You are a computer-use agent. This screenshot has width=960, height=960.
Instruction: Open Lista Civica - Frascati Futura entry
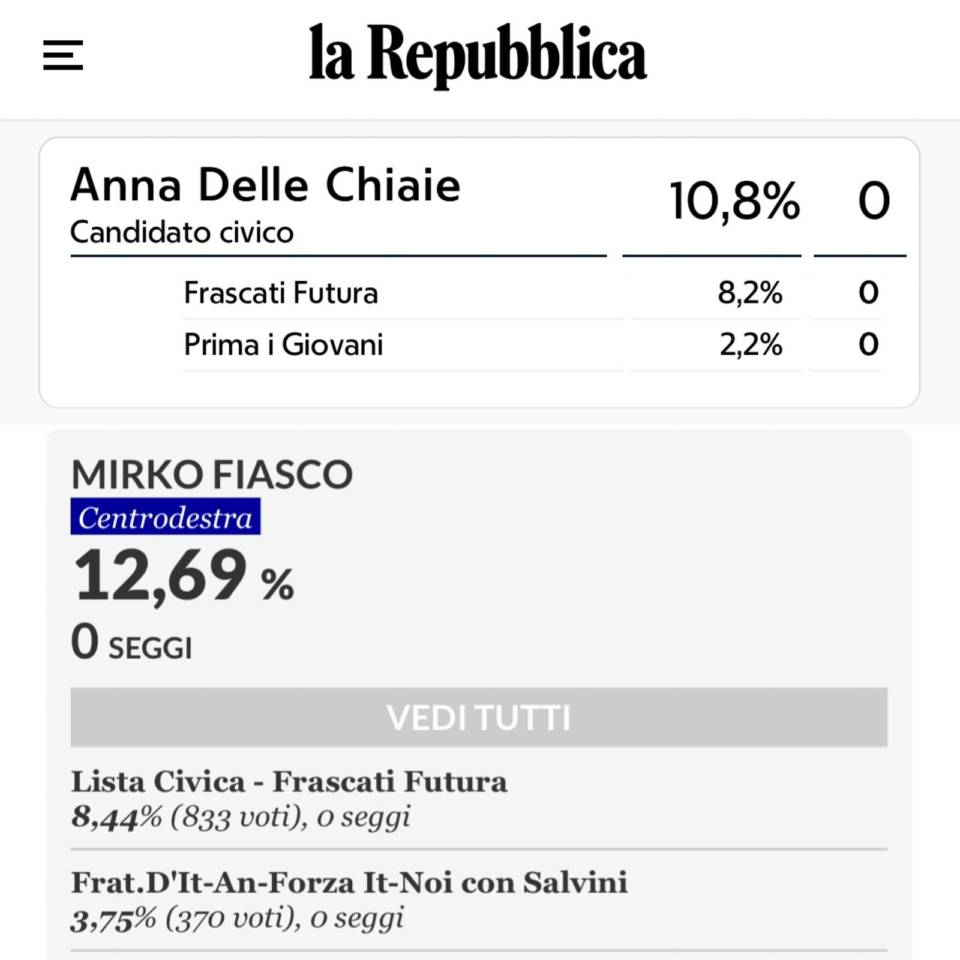pos(289,781)
